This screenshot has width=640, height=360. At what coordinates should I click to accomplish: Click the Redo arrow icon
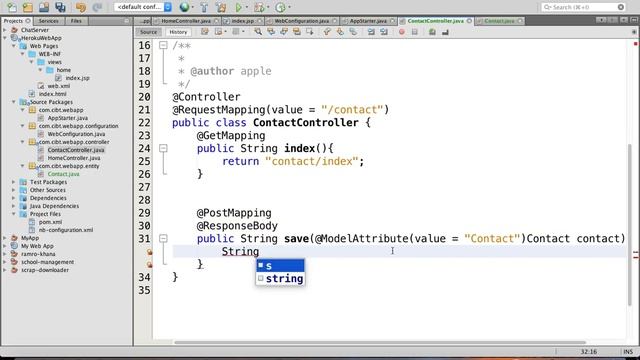pyautogui.click(x=97, y=7)
